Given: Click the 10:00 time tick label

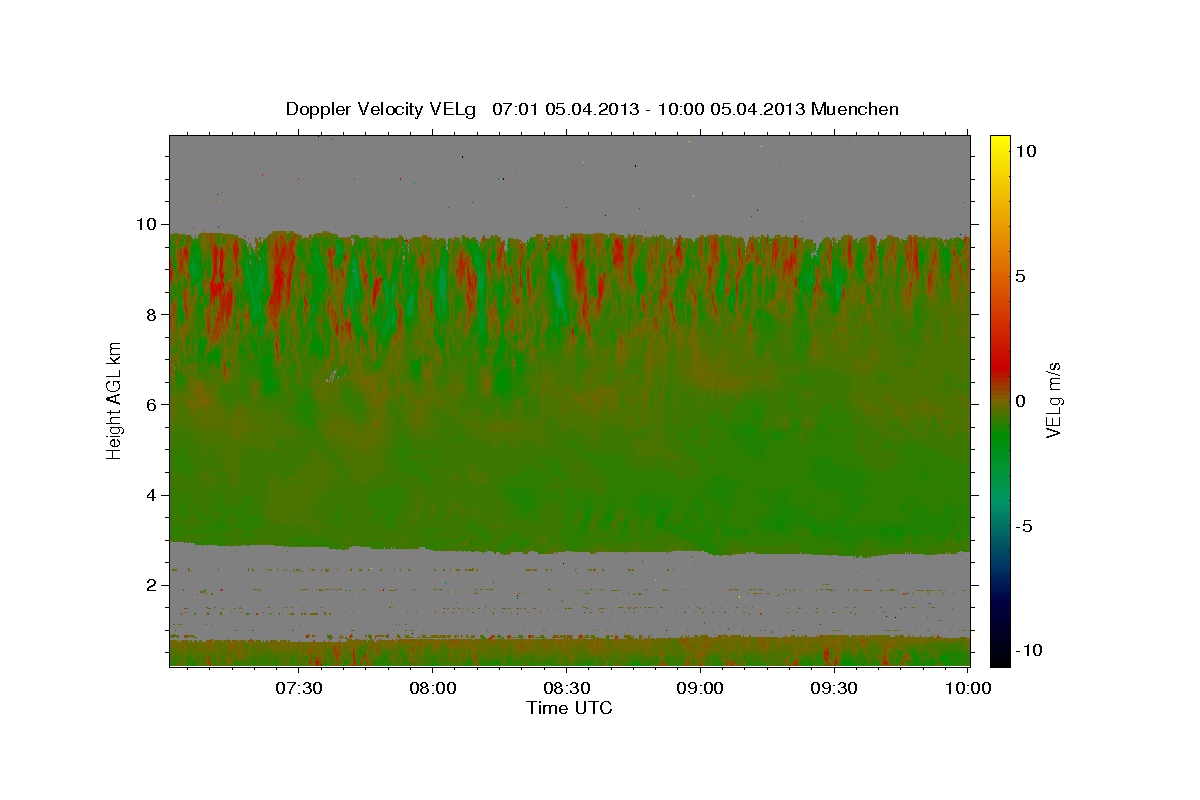Looking at the screenshot, I should (968, 688).
